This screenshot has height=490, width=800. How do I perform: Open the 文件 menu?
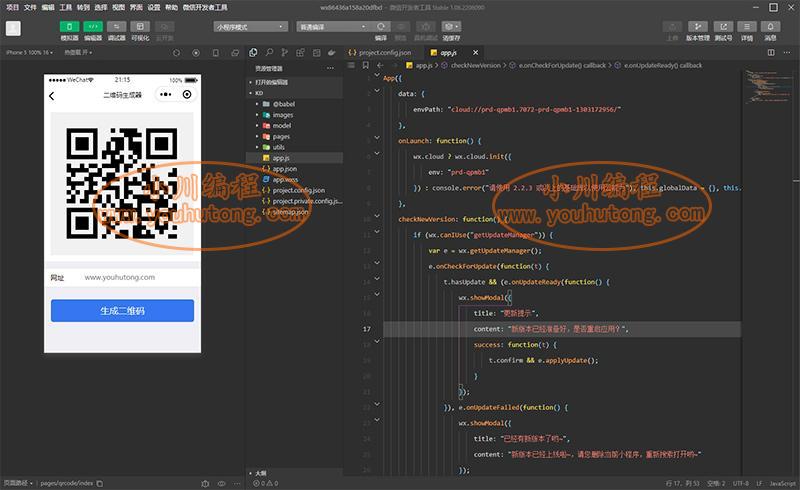coord(30,7)
